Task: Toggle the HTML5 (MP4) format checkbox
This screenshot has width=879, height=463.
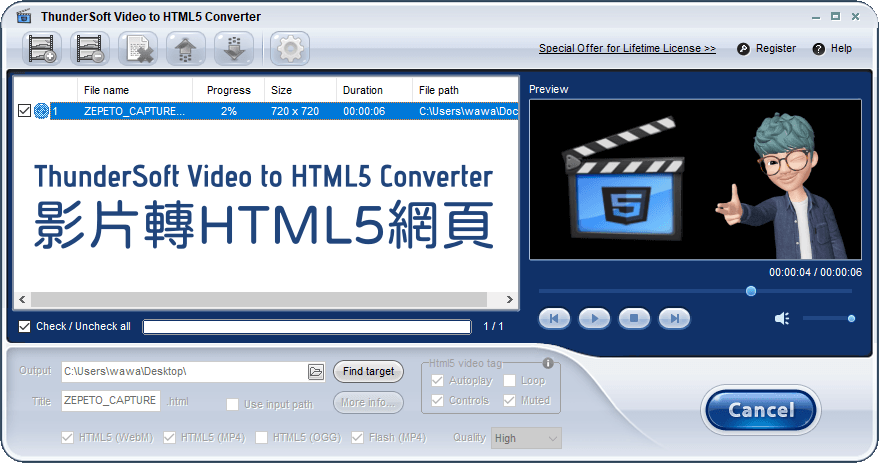Action: [169, 437]
